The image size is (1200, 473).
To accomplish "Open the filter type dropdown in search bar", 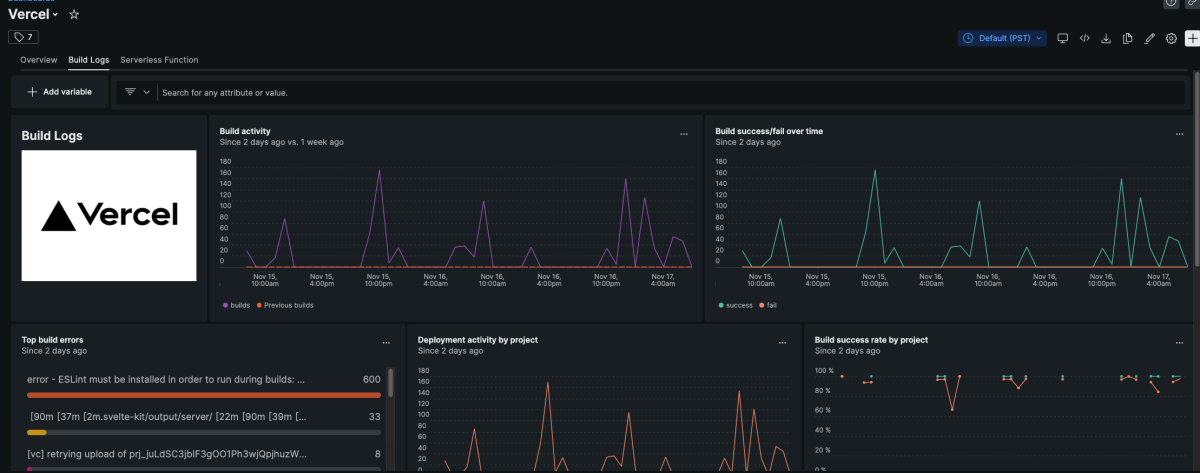I will tap(137, 92).
